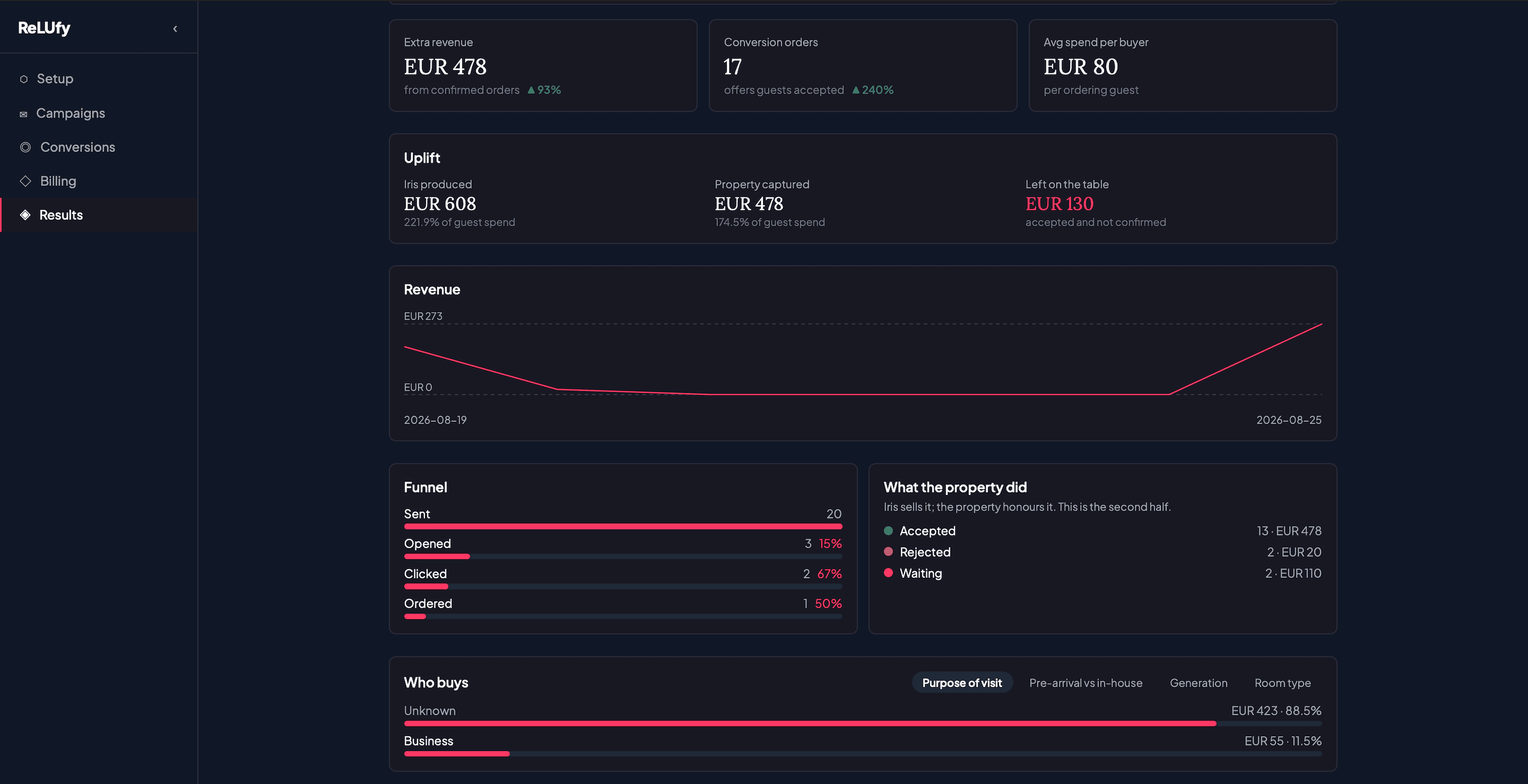Screen dimensions: 1528x784
Task: Click the Clicked '67%' rate
Action: [829, 573]
